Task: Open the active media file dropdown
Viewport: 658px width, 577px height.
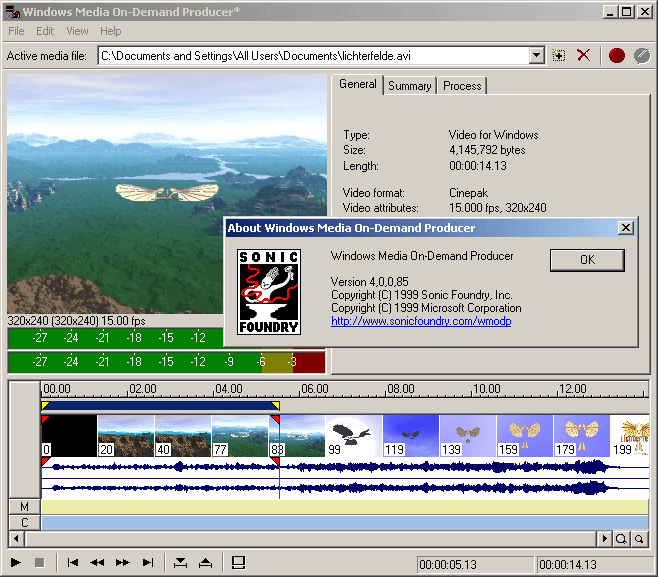Action: point(536,55)
